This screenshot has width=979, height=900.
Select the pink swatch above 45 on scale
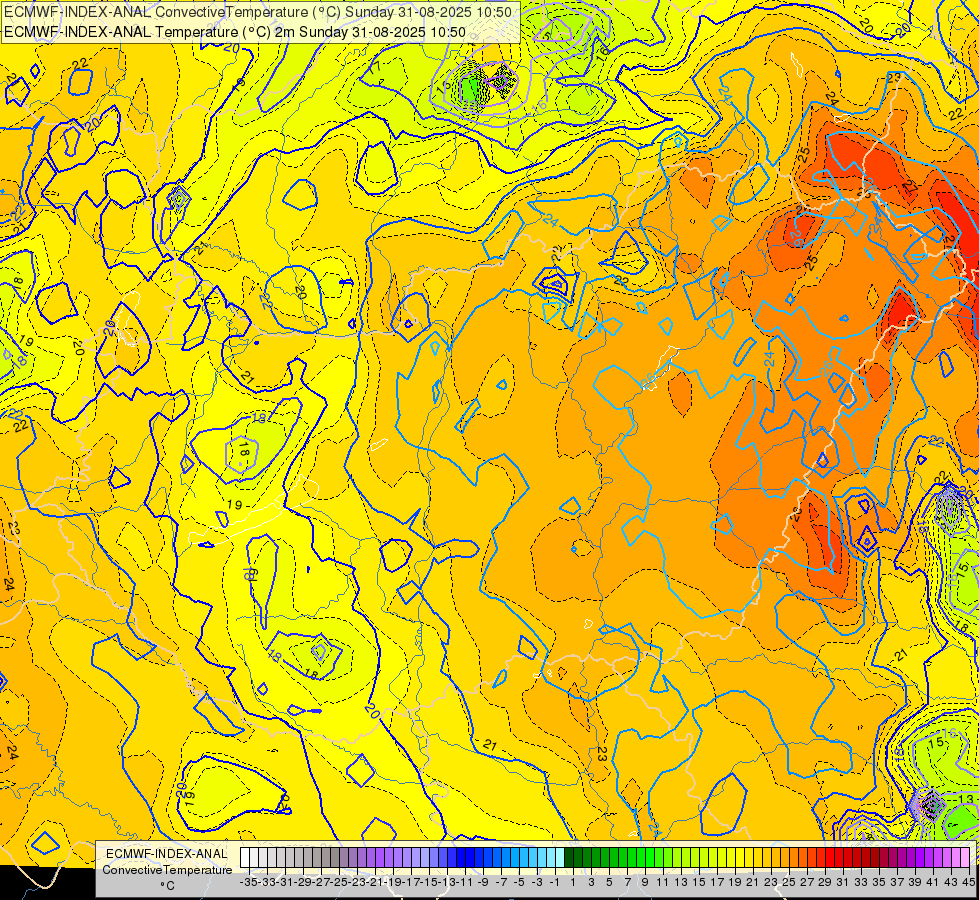965,858
